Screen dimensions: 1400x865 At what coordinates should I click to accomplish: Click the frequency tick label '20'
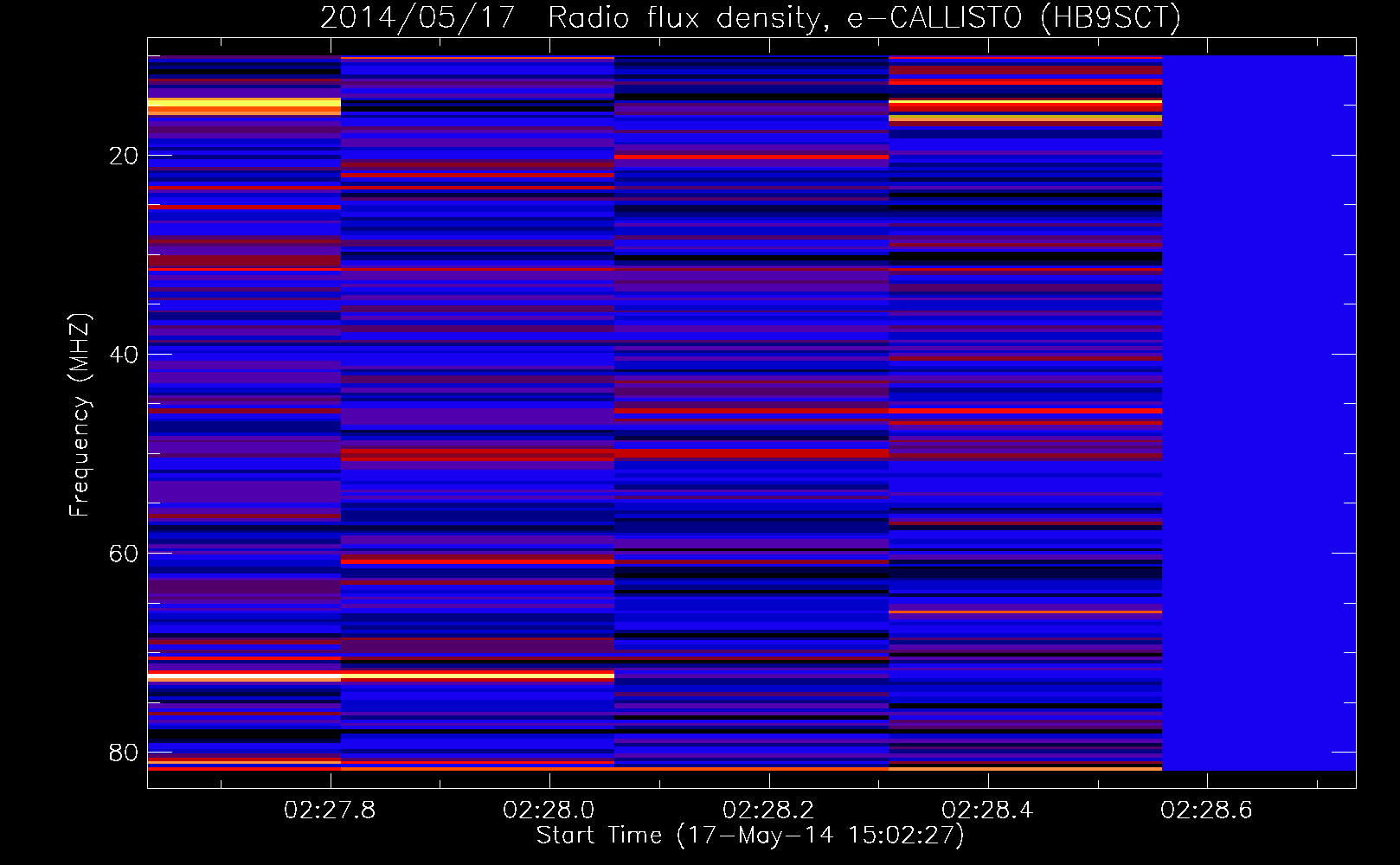point(124,156)
